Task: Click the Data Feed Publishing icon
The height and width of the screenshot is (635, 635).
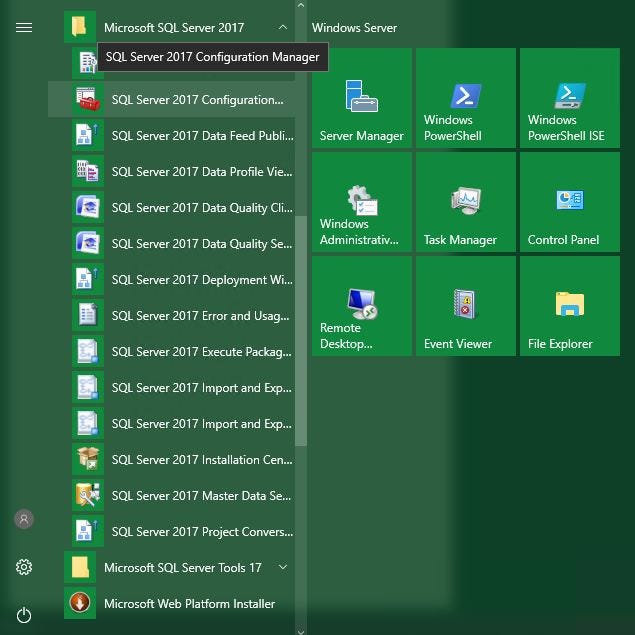Action: pos(88,135)
